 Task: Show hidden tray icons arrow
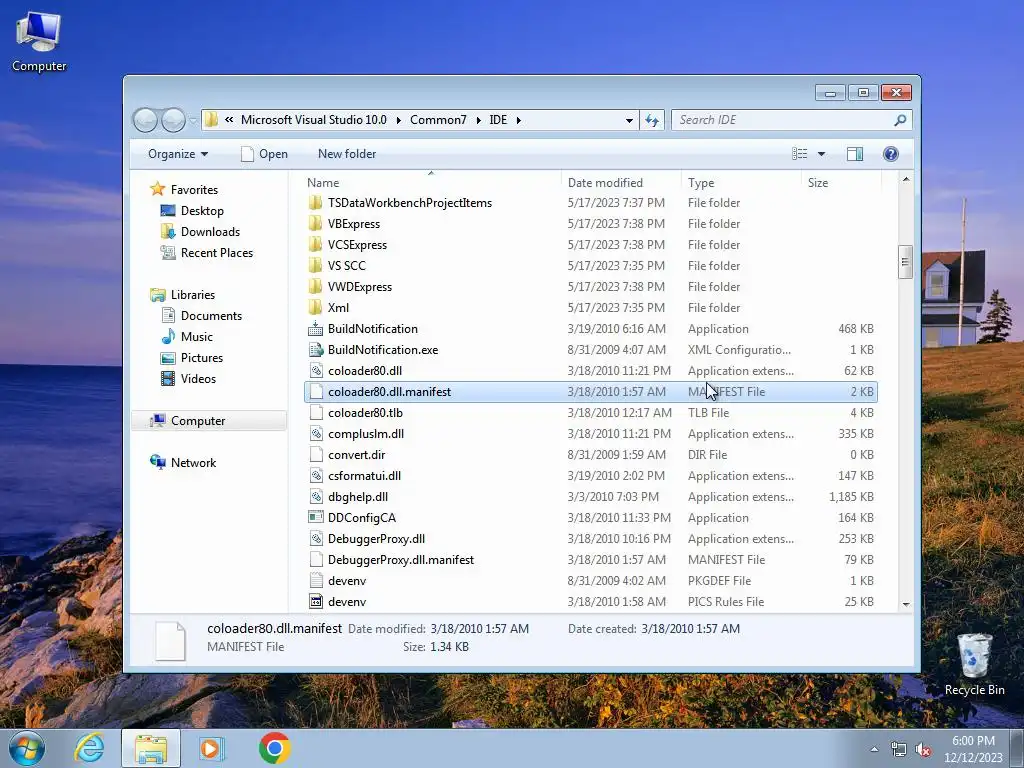874,750
